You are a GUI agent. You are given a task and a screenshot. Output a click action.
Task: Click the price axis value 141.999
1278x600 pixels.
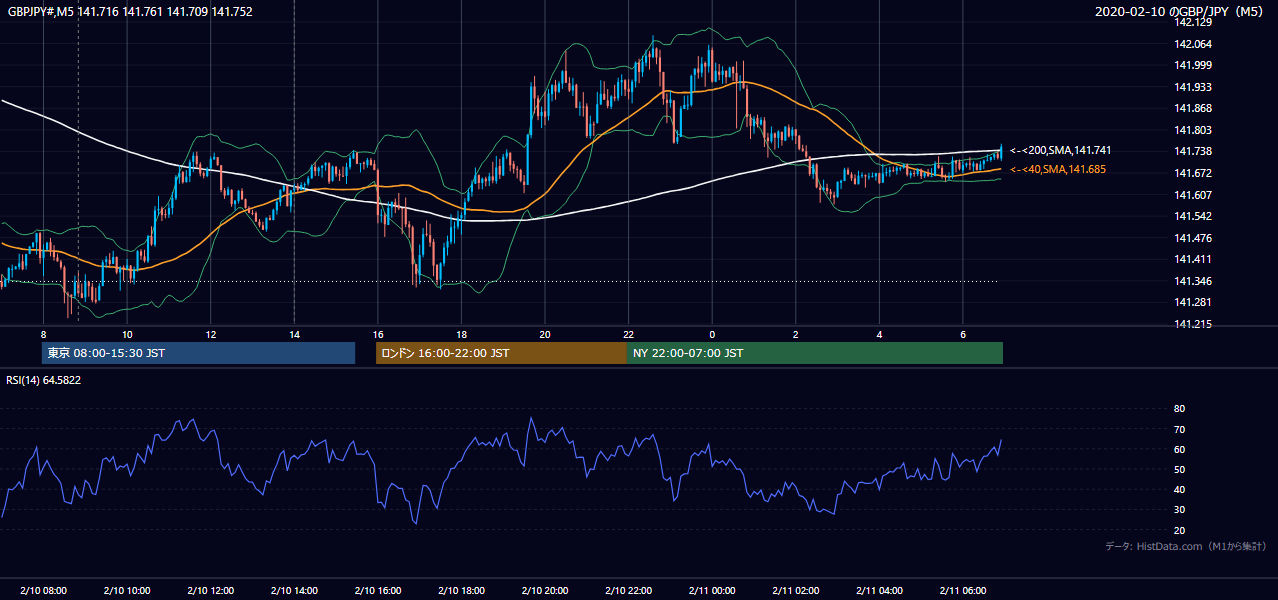point(1193,65)
